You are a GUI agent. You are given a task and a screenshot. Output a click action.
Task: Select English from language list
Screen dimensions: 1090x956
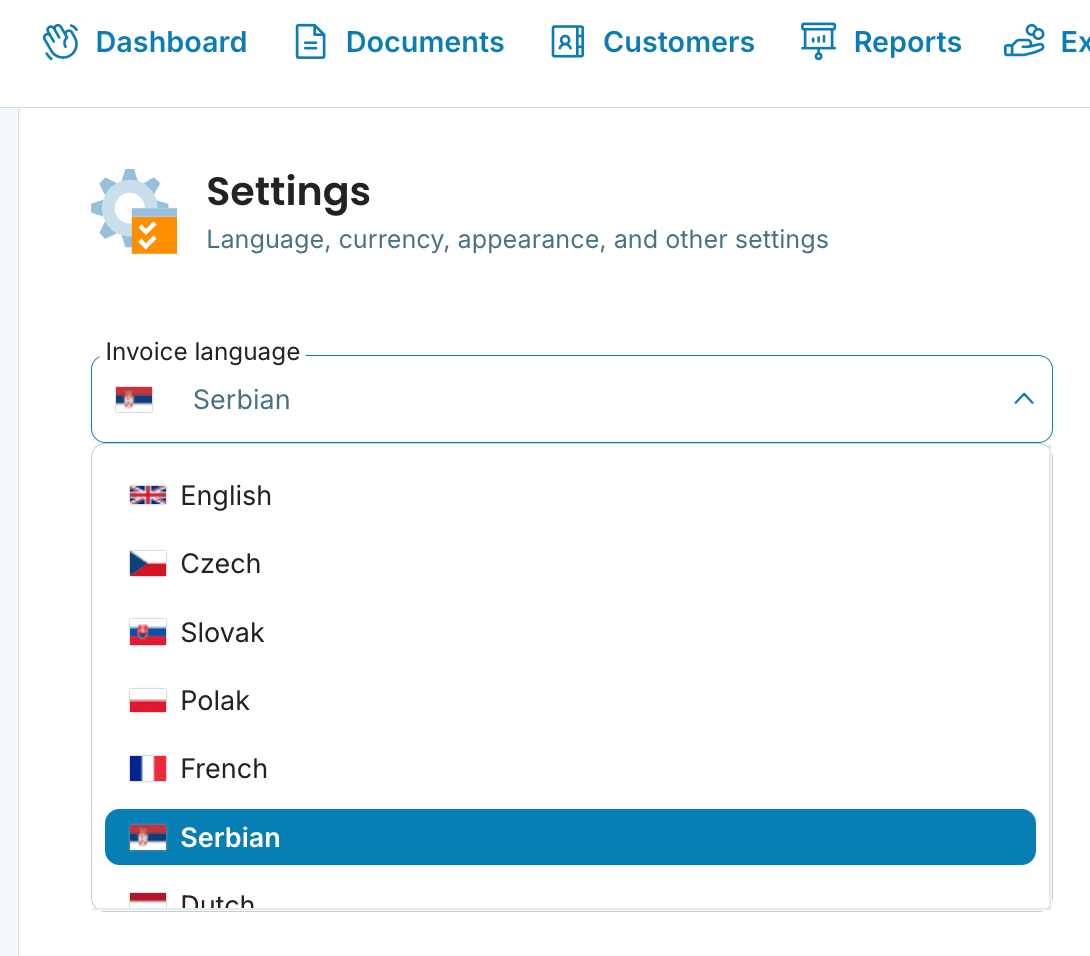coord(226,496)
